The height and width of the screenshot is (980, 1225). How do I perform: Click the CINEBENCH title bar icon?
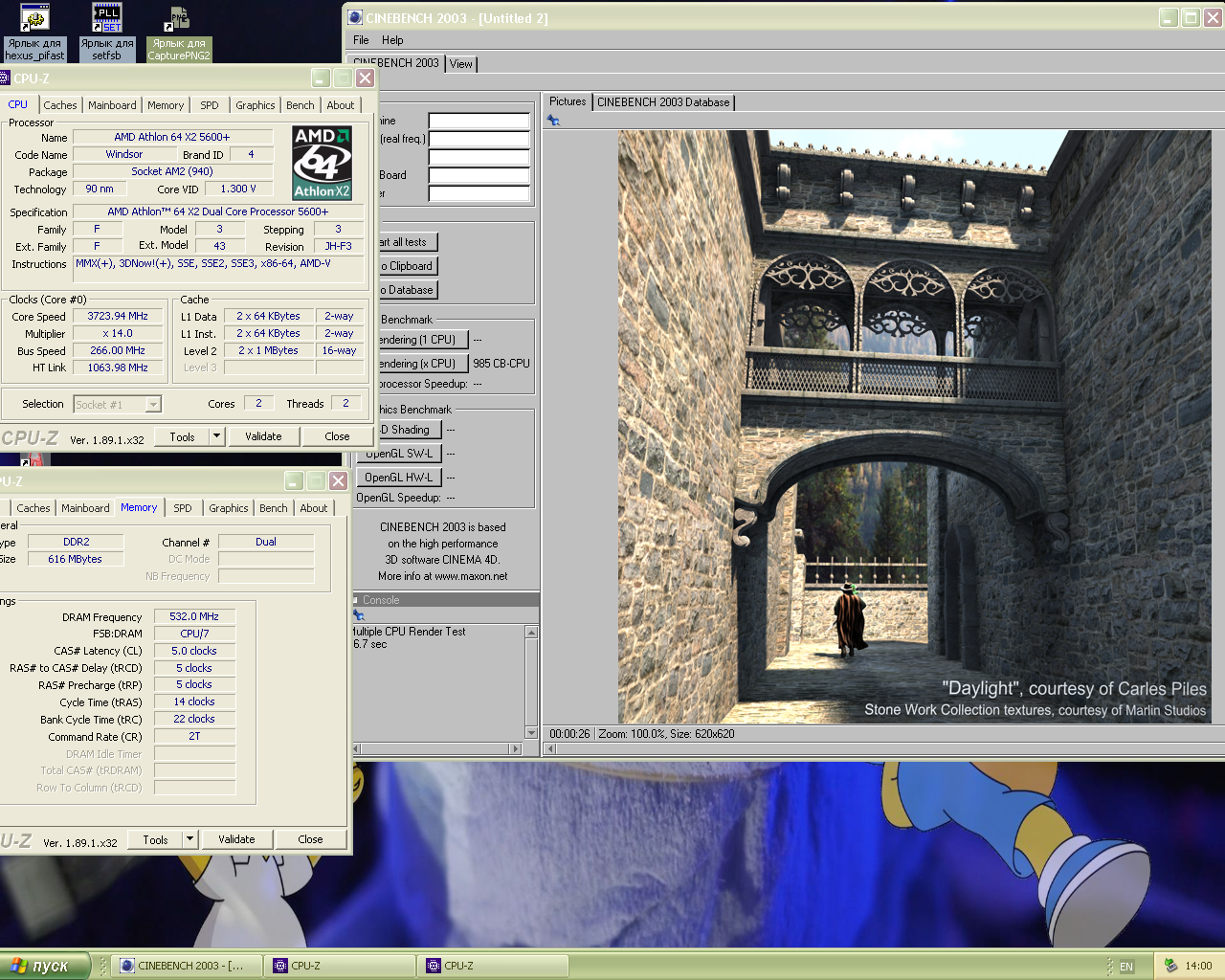tap(355, 17)
